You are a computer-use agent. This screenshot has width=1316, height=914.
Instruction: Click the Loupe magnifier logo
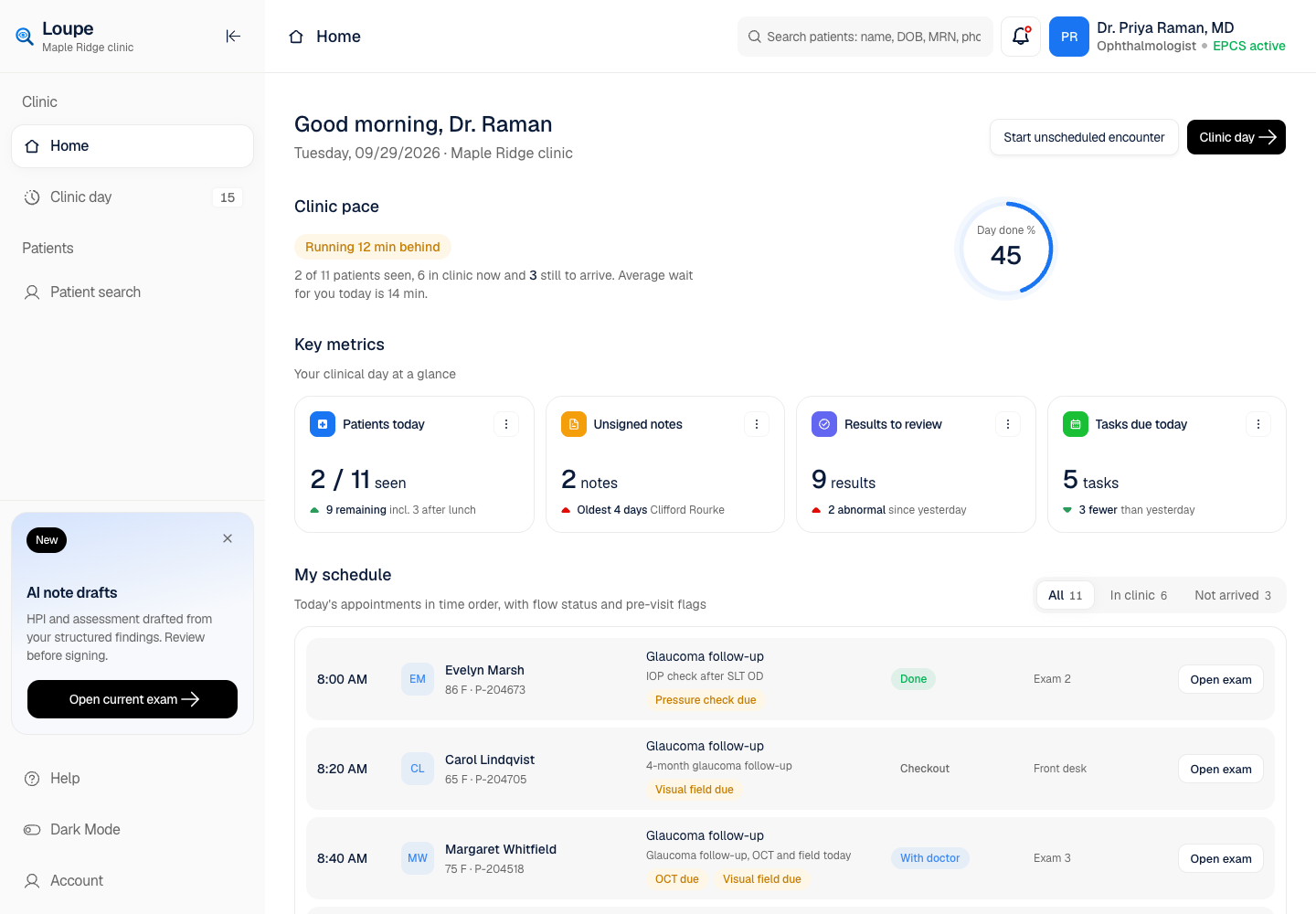pyautogui.click(x=25, y=37)
